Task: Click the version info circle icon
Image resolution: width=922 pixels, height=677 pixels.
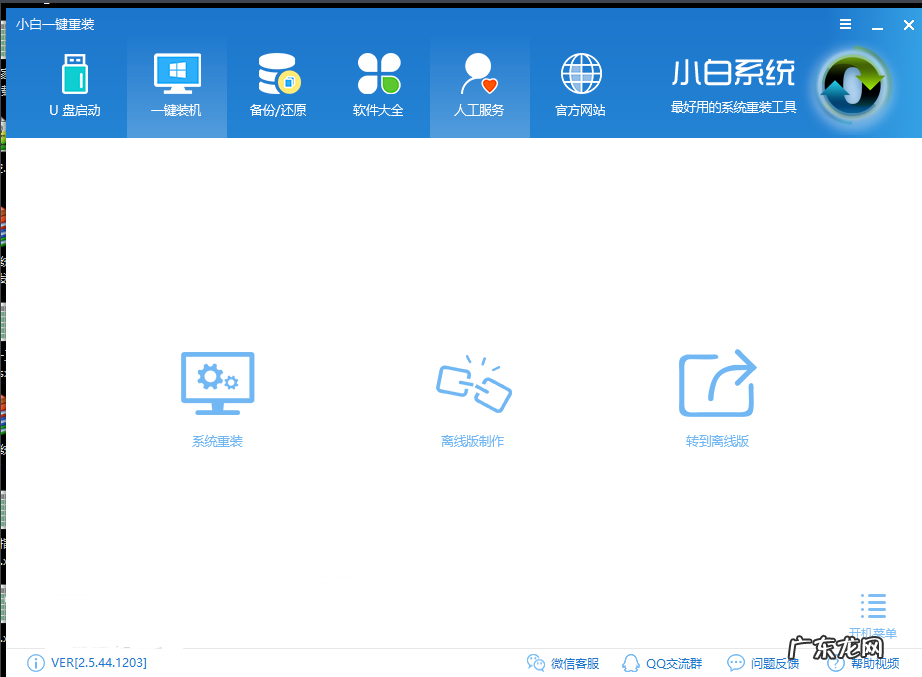Action: pyautogui.click(x=35, y=663)
